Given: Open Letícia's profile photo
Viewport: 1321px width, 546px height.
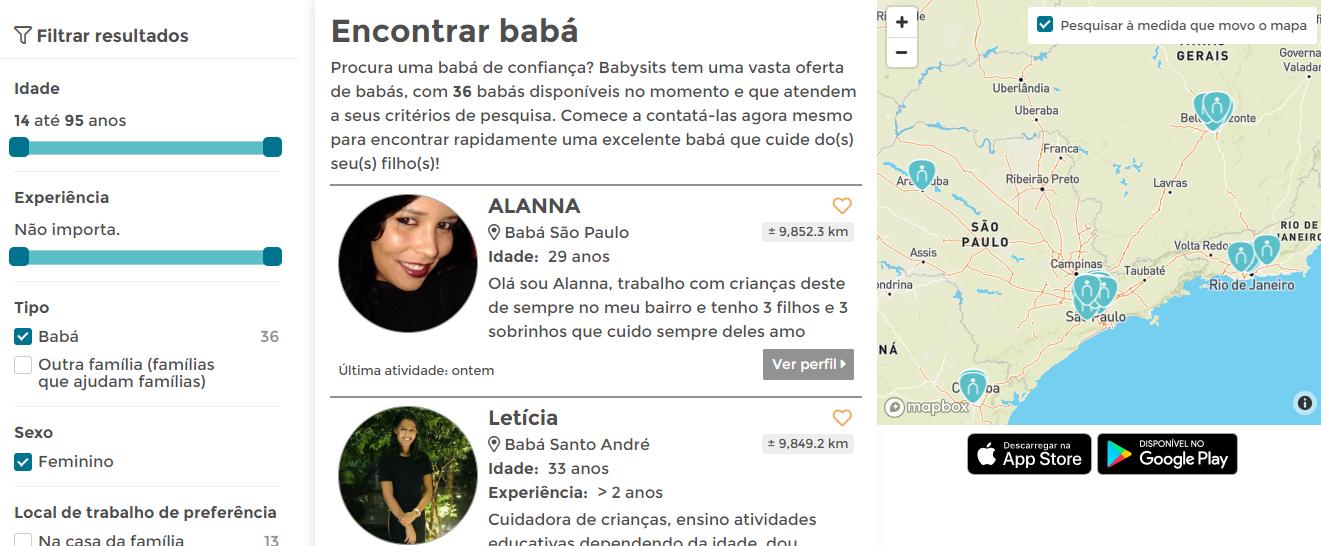Looking at the screenshot, I should coord(408,475).
